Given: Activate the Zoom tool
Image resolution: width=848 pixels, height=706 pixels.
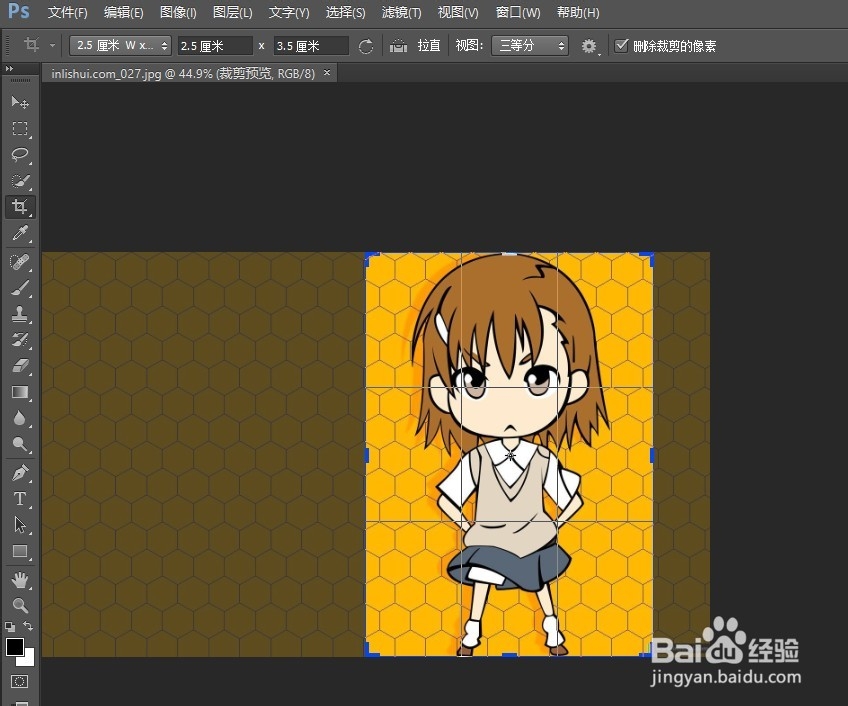Looking at the screenshot, I should (19, 606).
